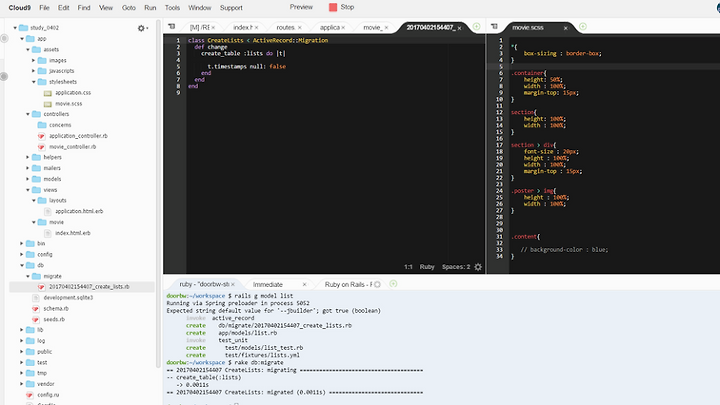Close the 20170402154407_ migration tab
This screenshot has width=720, height=405.
pyautogui.click(x=459, y=28)
